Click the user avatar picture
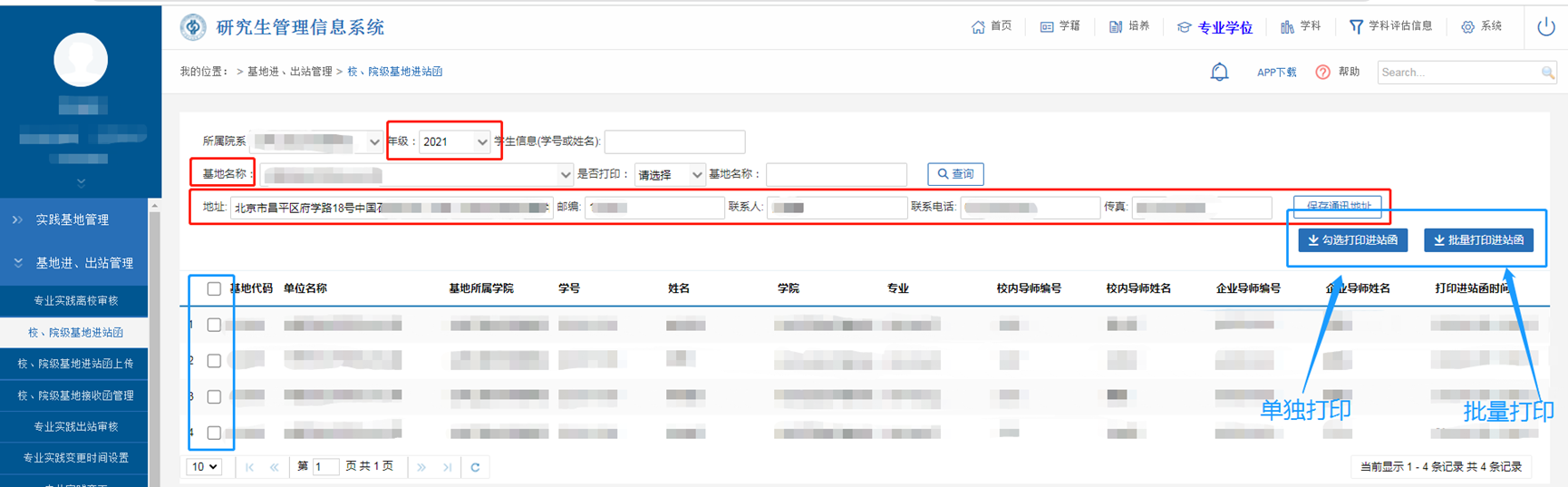Screen dimensions: 1568x487 (81, 60)
